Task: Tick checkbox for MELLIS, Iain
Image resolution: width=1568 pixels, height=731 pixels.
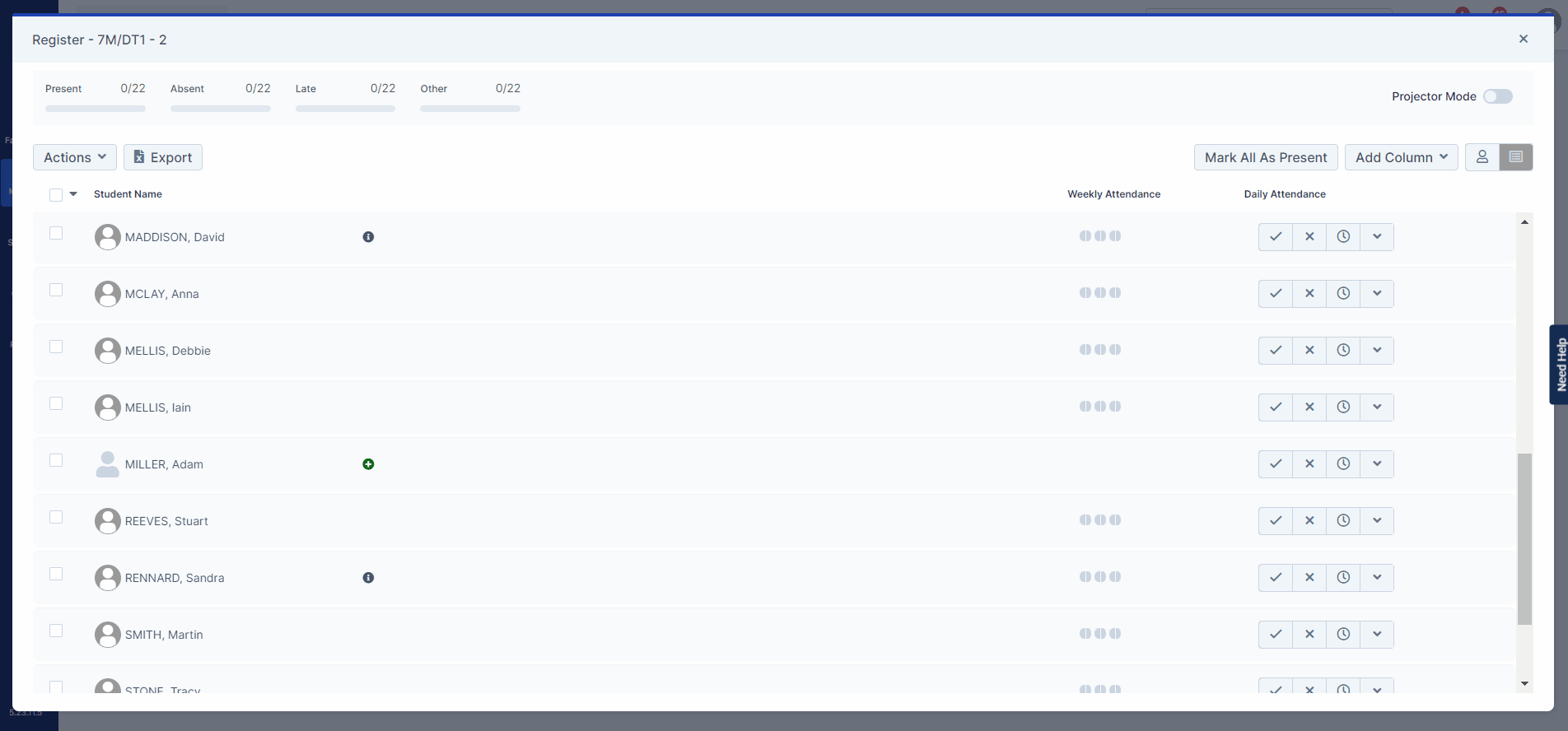Action: (x=56, y=403)
